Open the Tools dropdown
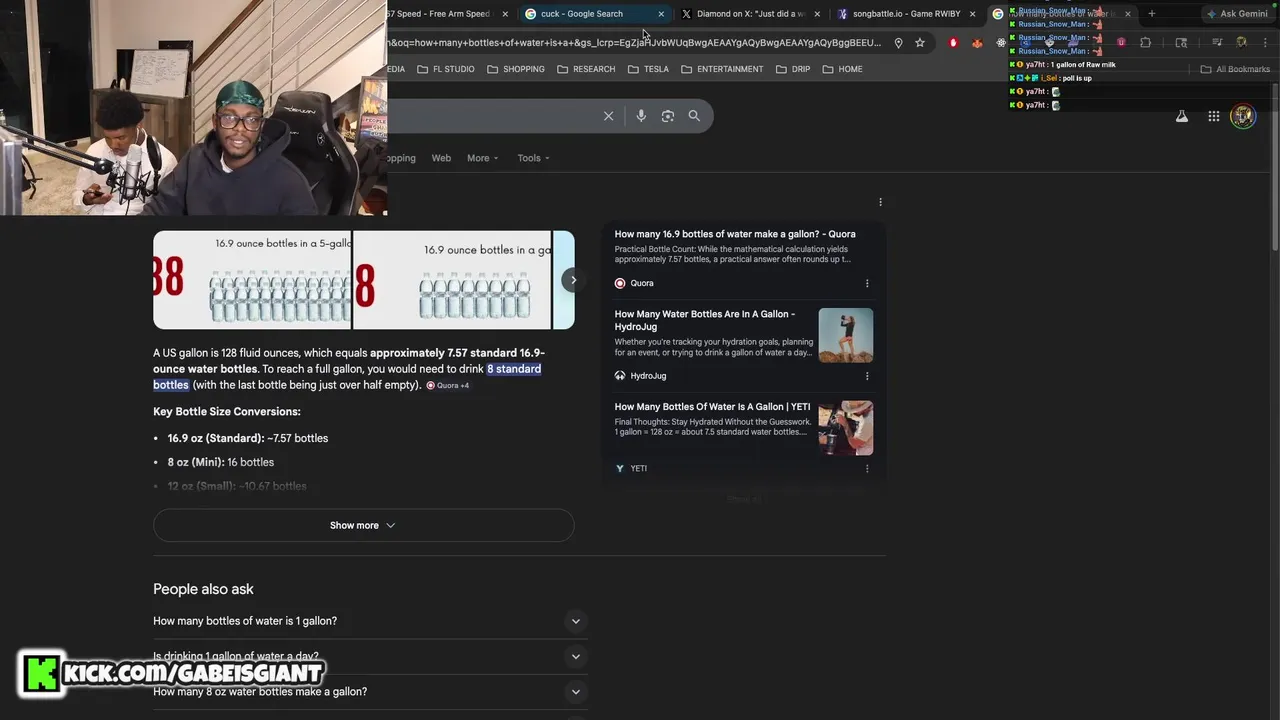The image size is (1280, 720). coord(534,158)
